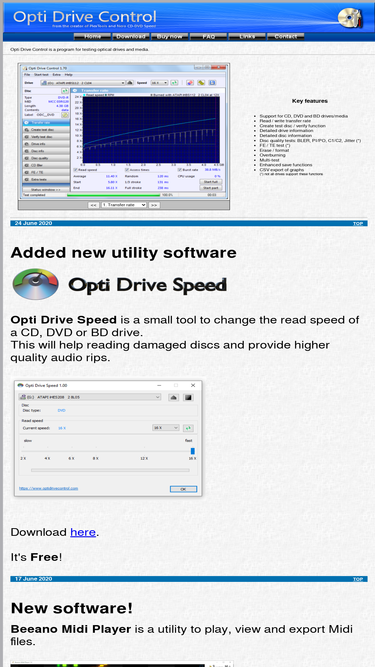
Task: Click the save icon in Drive Control toolbar
Action: pyautogui.click(x=212, y=83)
